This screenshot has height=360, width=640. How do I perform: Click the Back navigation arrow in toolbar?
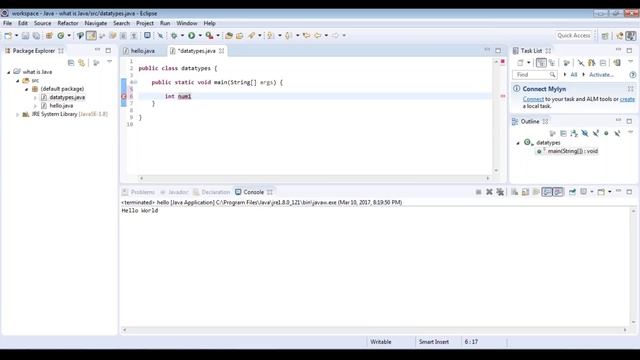[318, 36]
